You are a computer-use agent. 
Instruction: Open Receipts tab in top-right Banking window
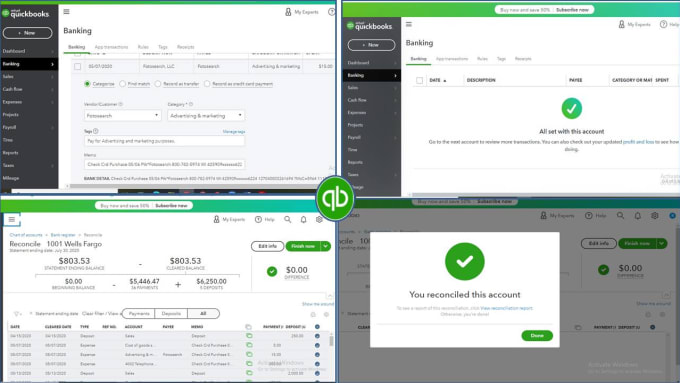(x=523, y=59)
